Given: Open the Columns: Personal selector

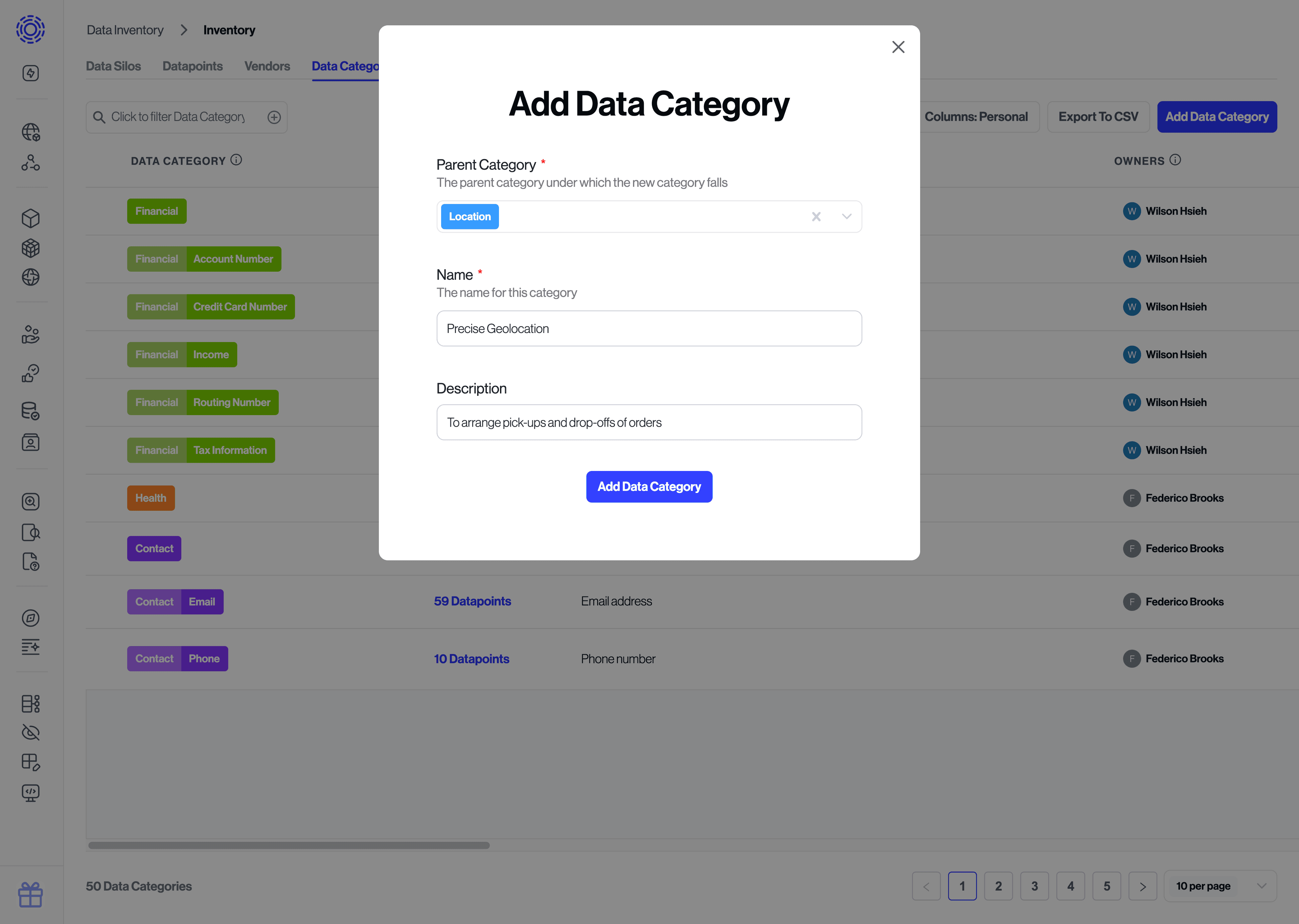Looking at the screenshot, I should [x=977, y=117].
